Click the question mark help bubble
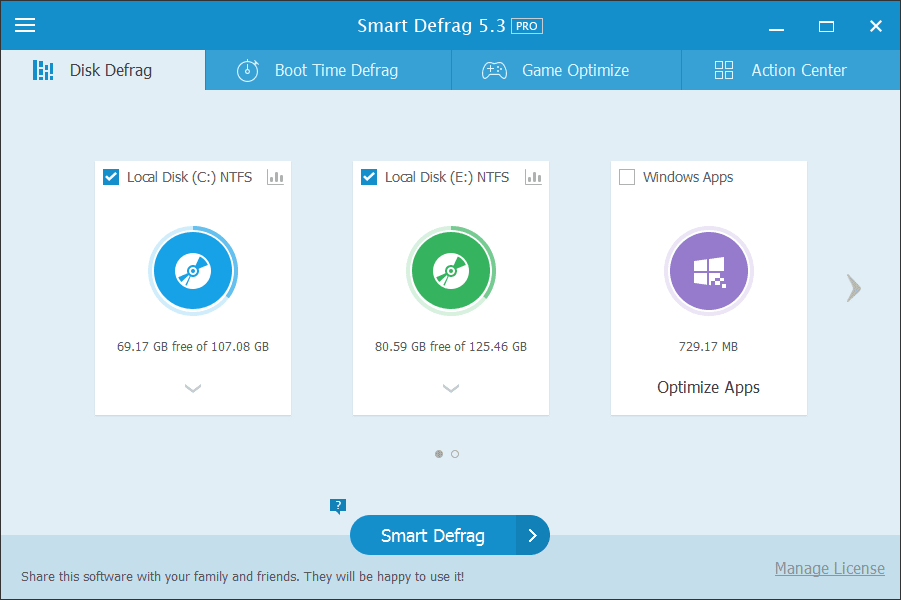 tap(338, 506)
